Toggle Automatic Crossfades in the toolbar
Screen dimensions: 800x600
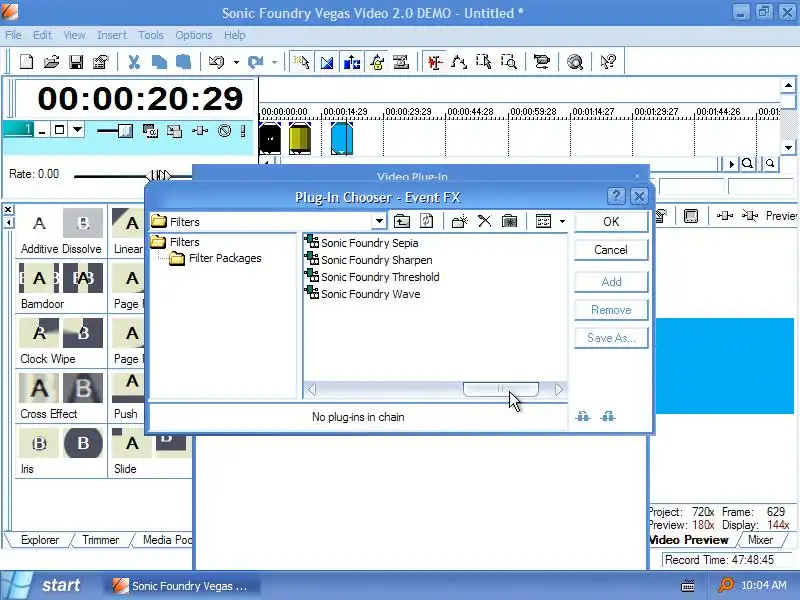(x=327, y=62)
